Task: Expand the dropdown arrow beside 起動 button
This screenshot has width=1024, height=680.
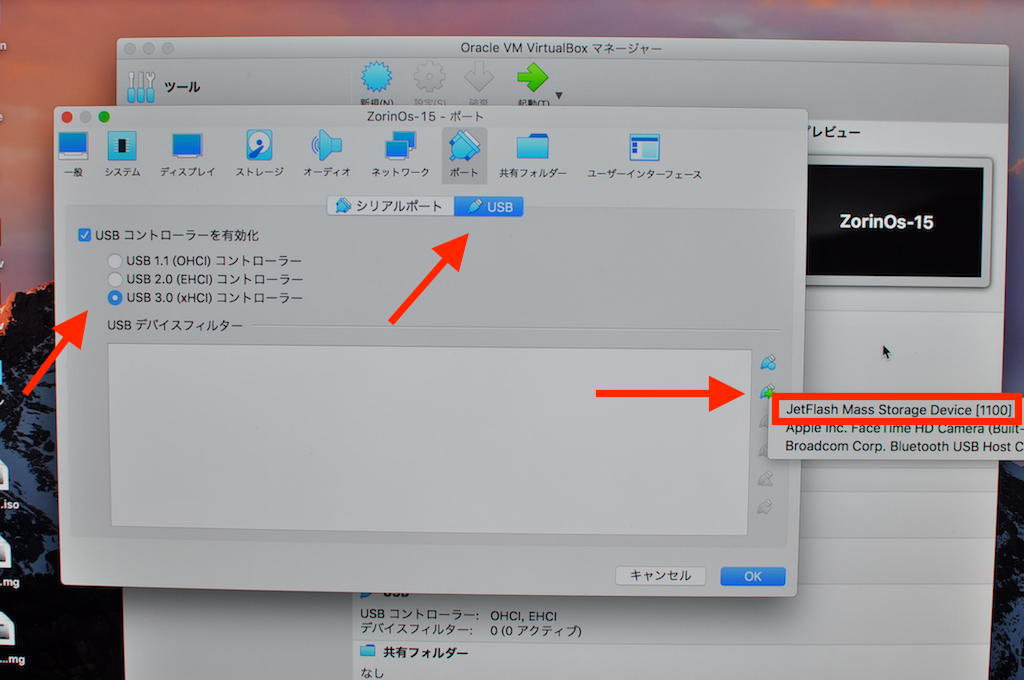Action: pyautogui.click(x=558, y=96)
